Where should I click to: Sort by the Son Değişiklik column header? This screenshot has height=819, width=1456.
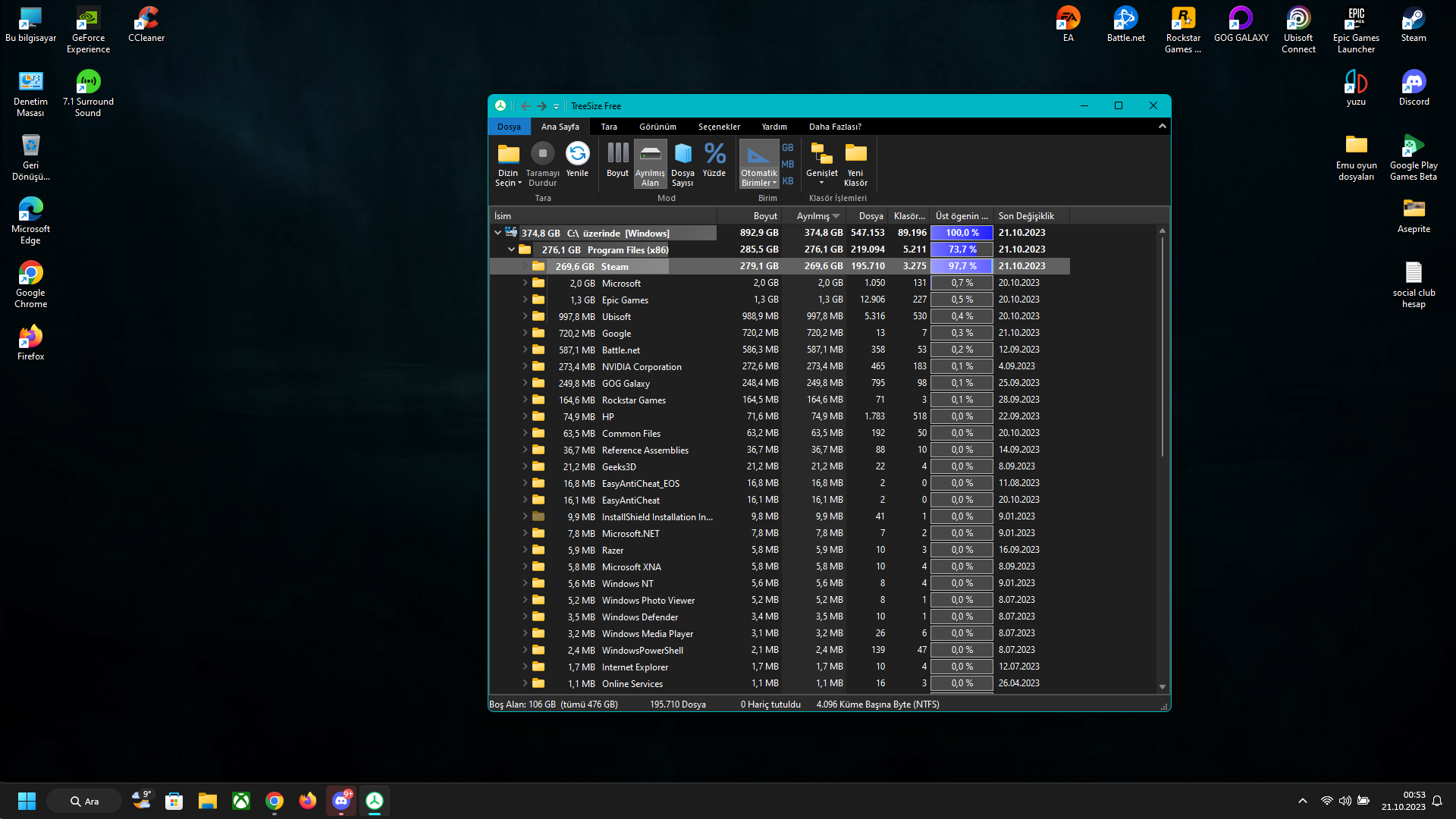click(1026, 216)
